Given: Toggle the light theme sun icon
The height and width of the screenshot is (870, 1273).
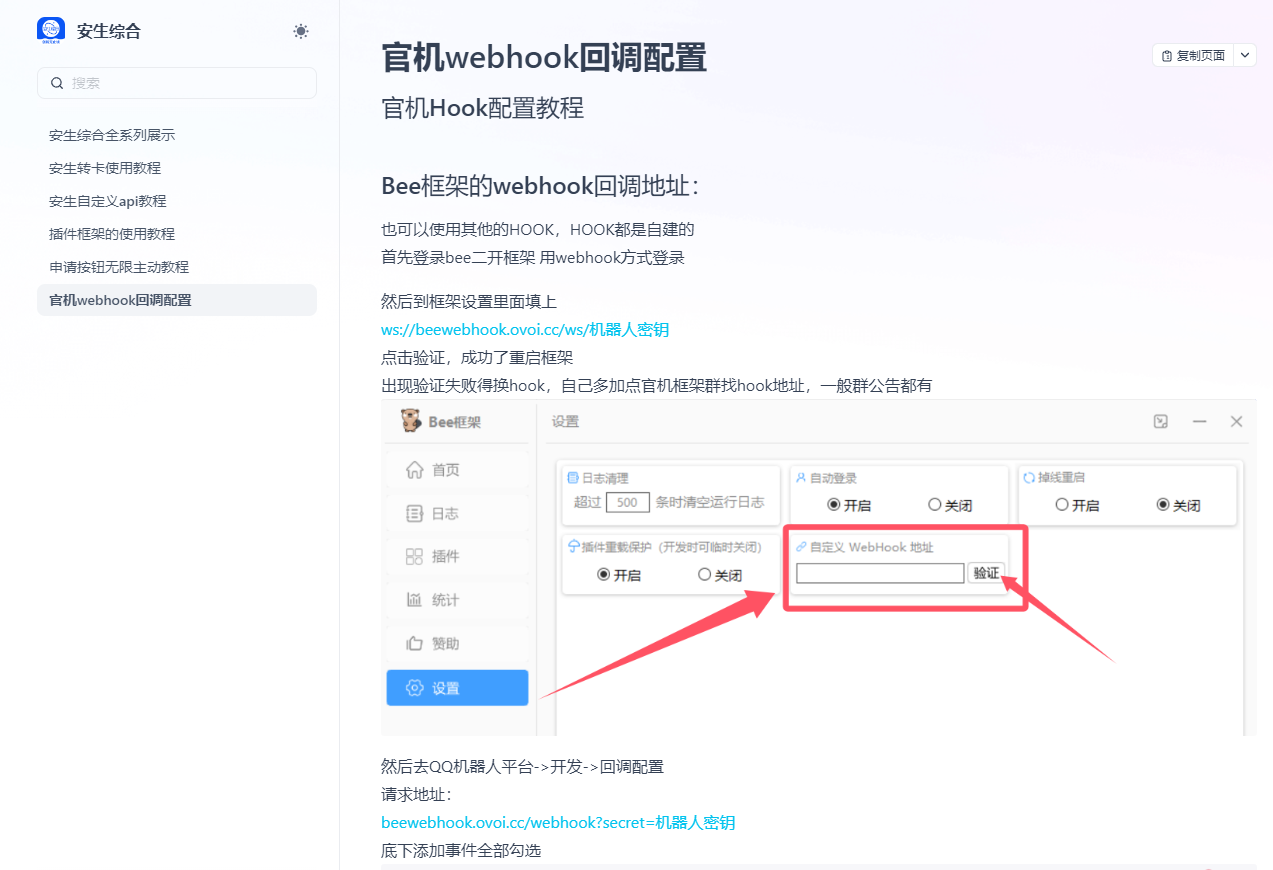Looking at the screenshot, I should 300,31.
